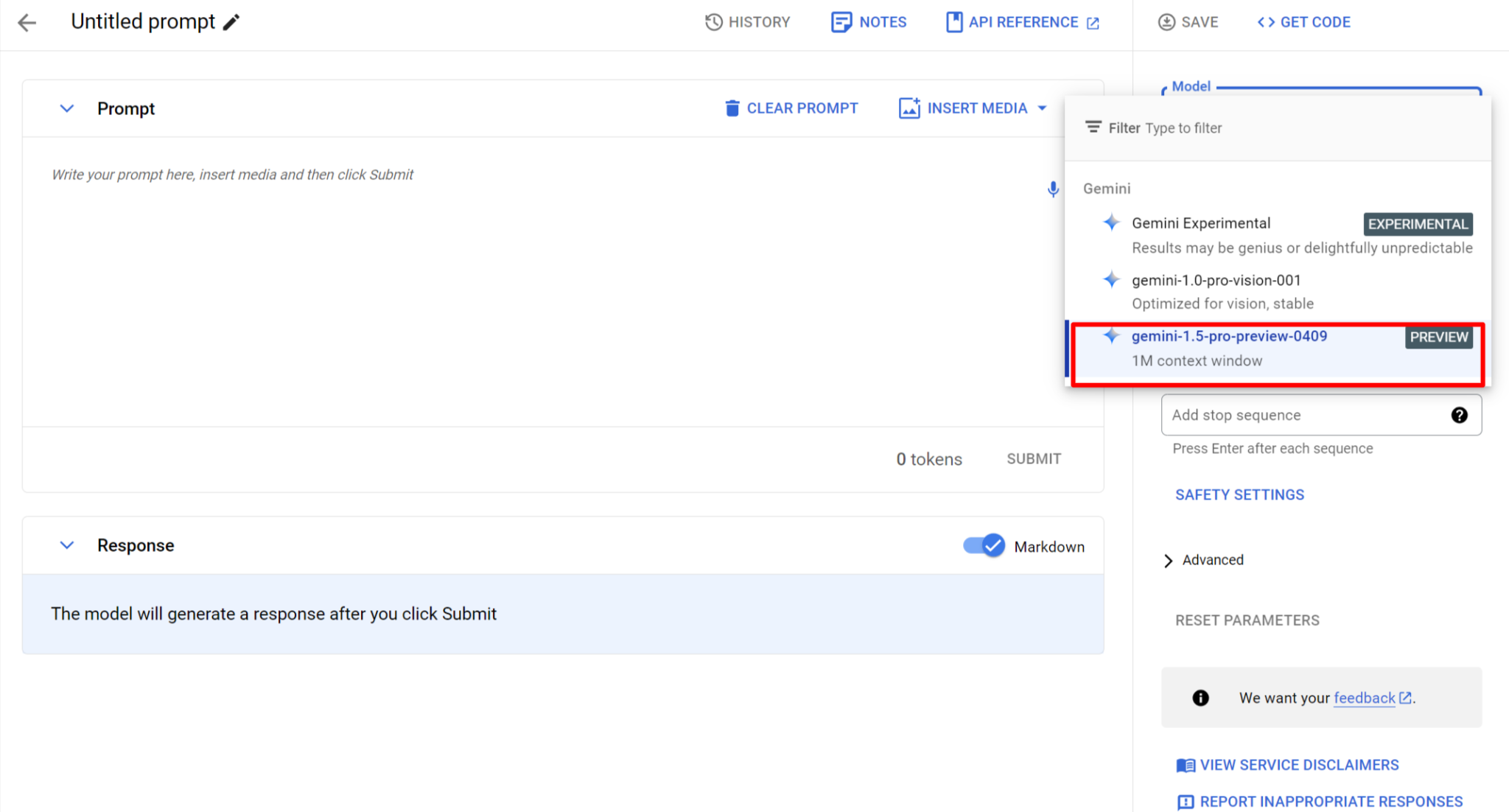This screenshot has width=1509, height=812.
Task: Select the Gemini Experimental model
Action: [x=1200, y=223]
